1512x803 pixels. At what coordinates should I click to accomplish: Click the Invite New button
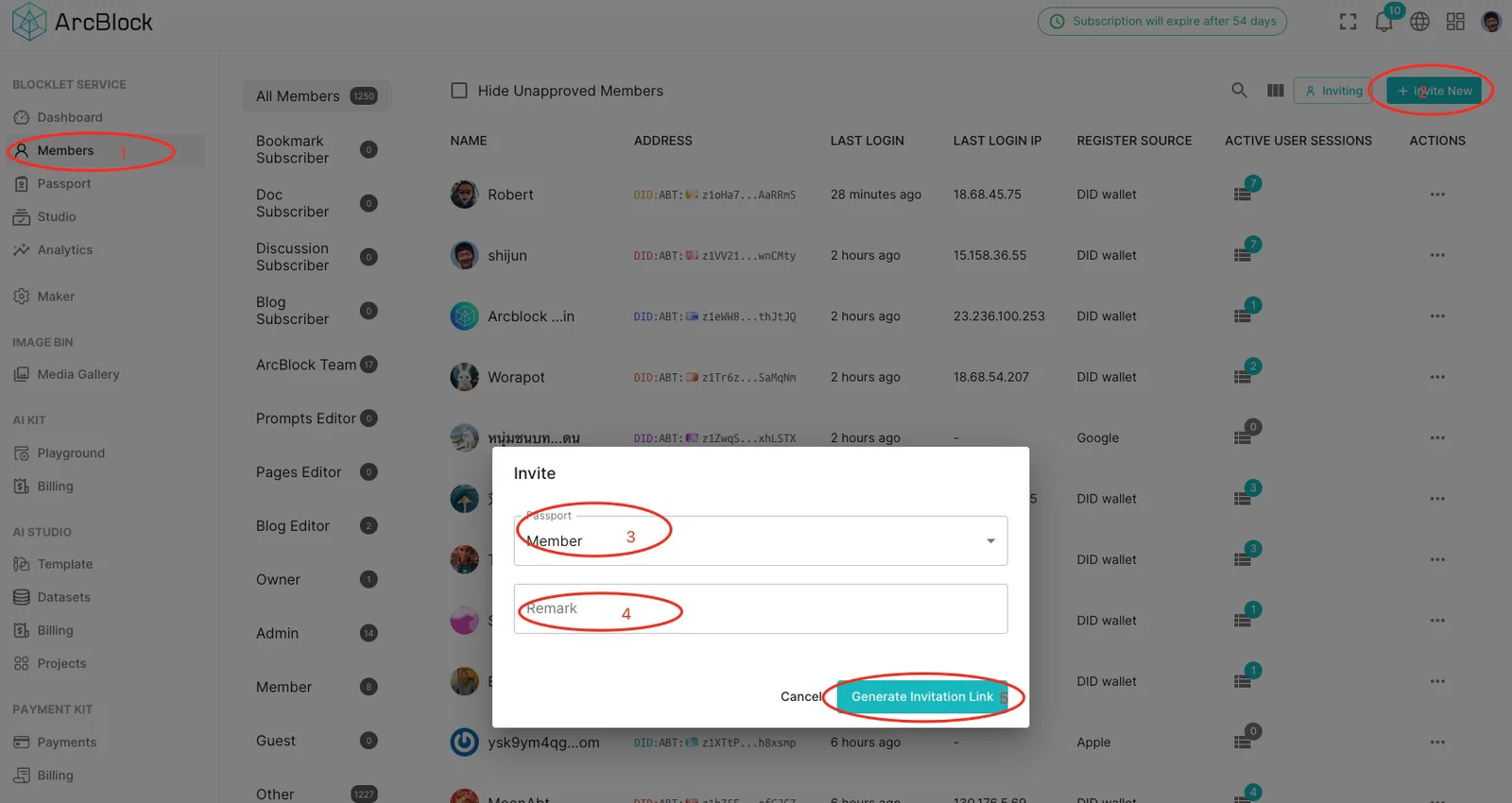(1435, 91)
